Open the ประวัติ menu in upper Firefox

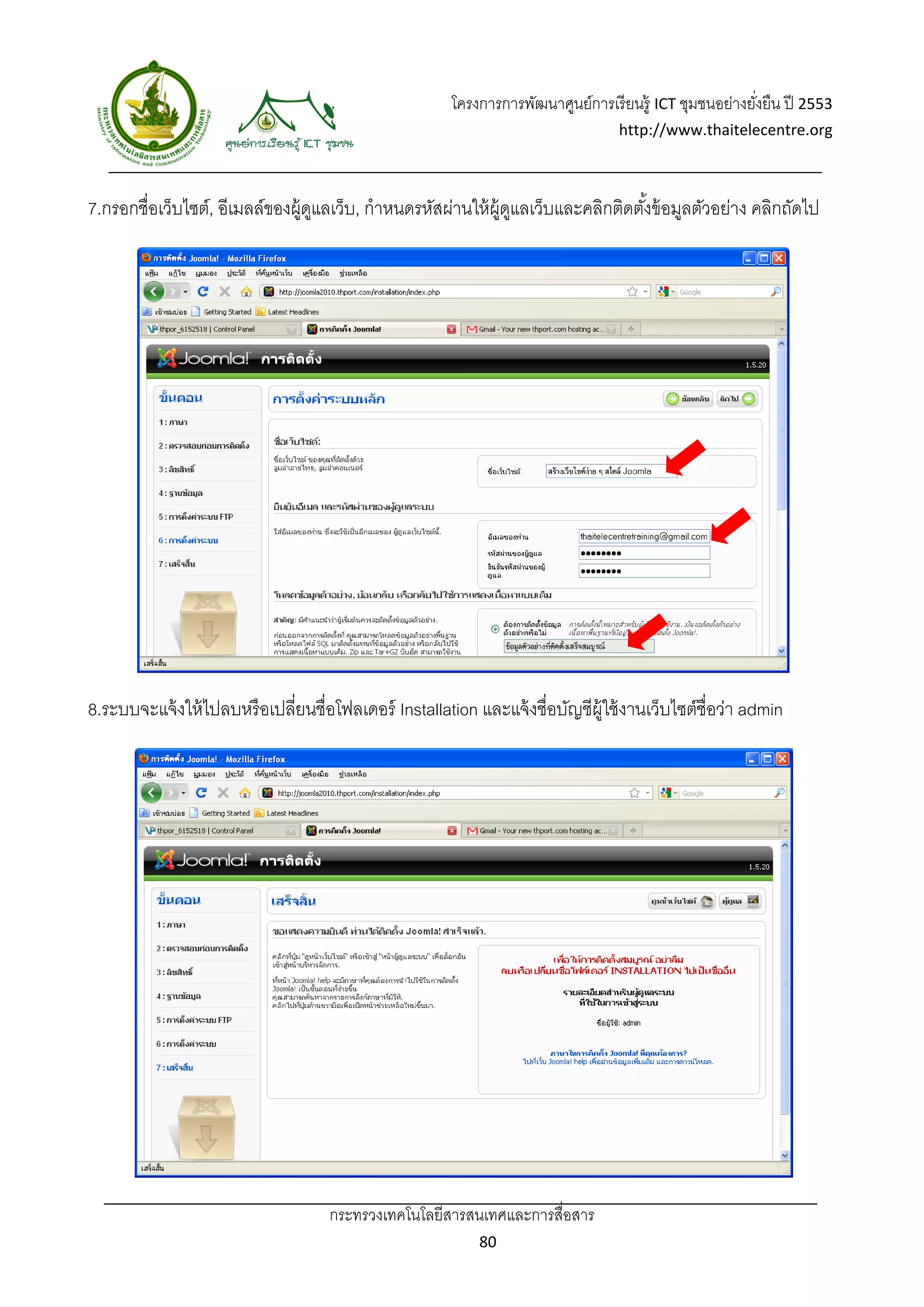pyautogui.click(x=236, y=273)
